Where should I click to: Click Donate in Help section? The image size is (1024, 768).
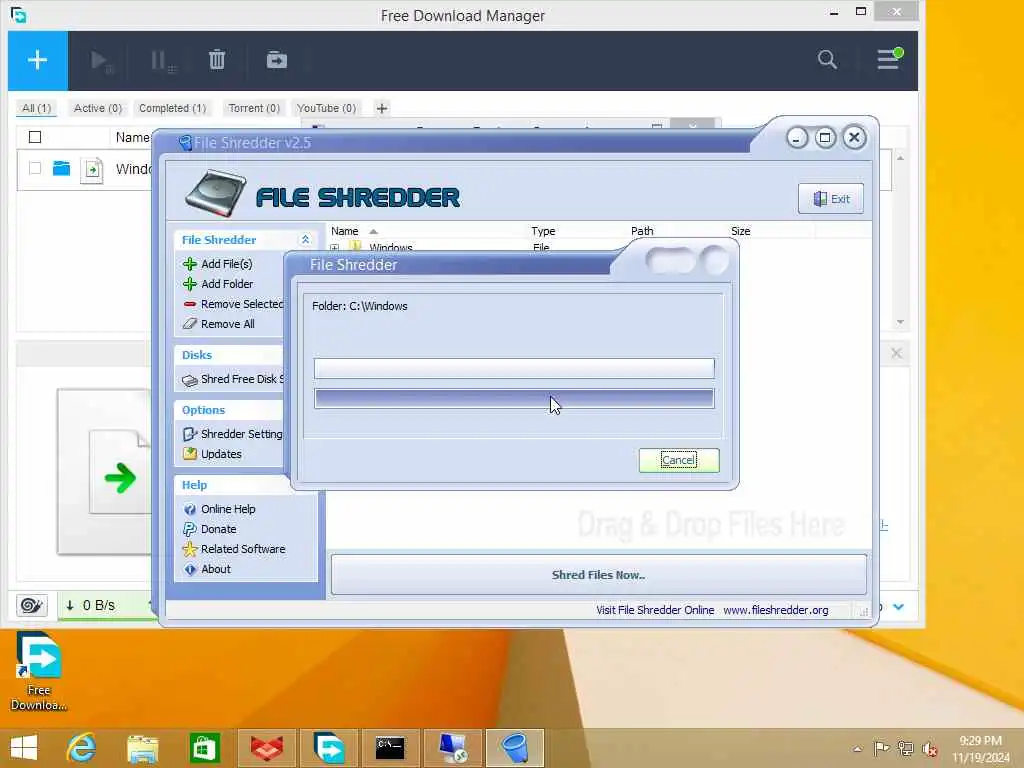[219, 530]
